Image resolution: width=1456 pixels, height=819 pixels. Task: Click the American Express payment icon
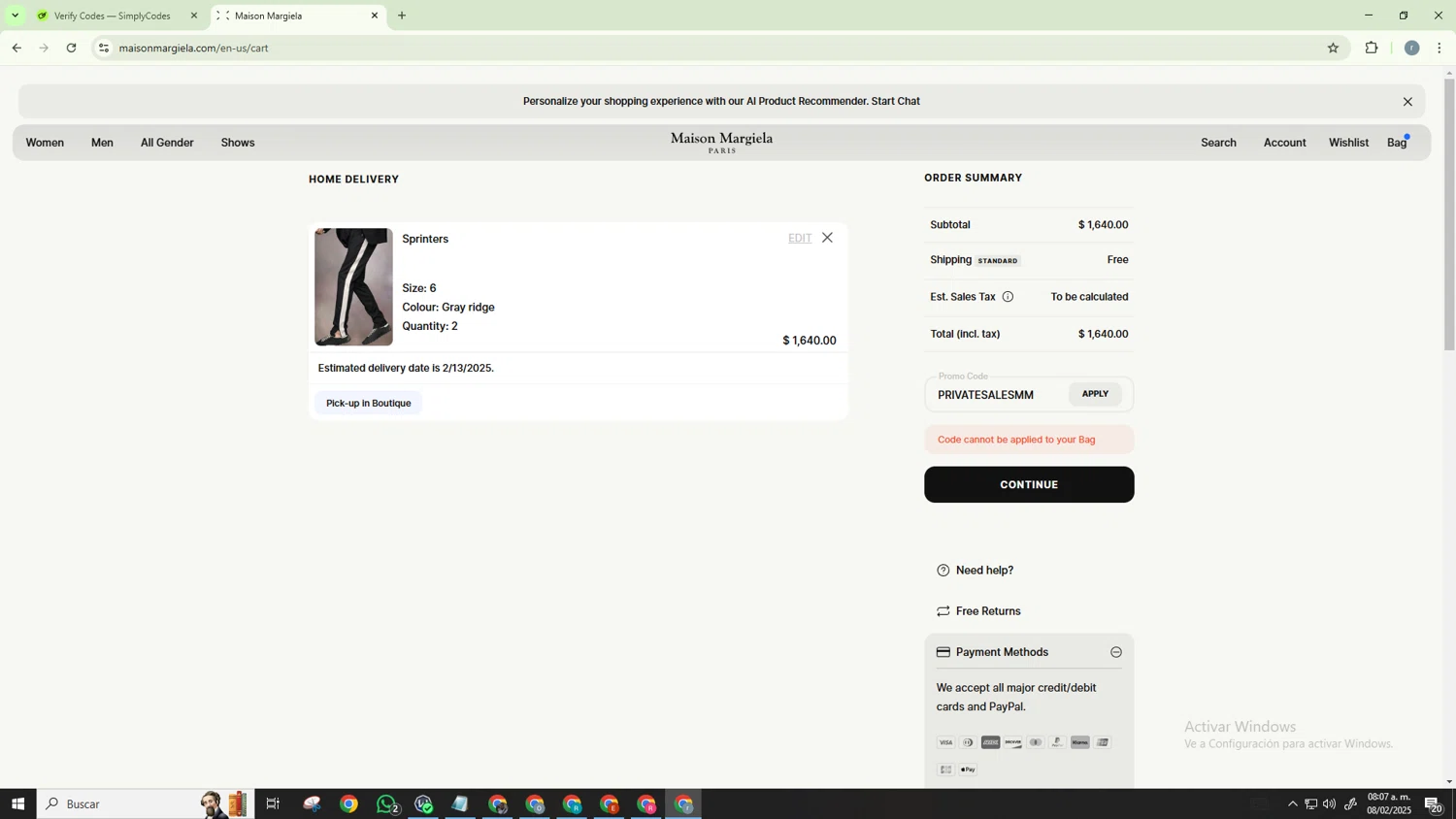990,742
